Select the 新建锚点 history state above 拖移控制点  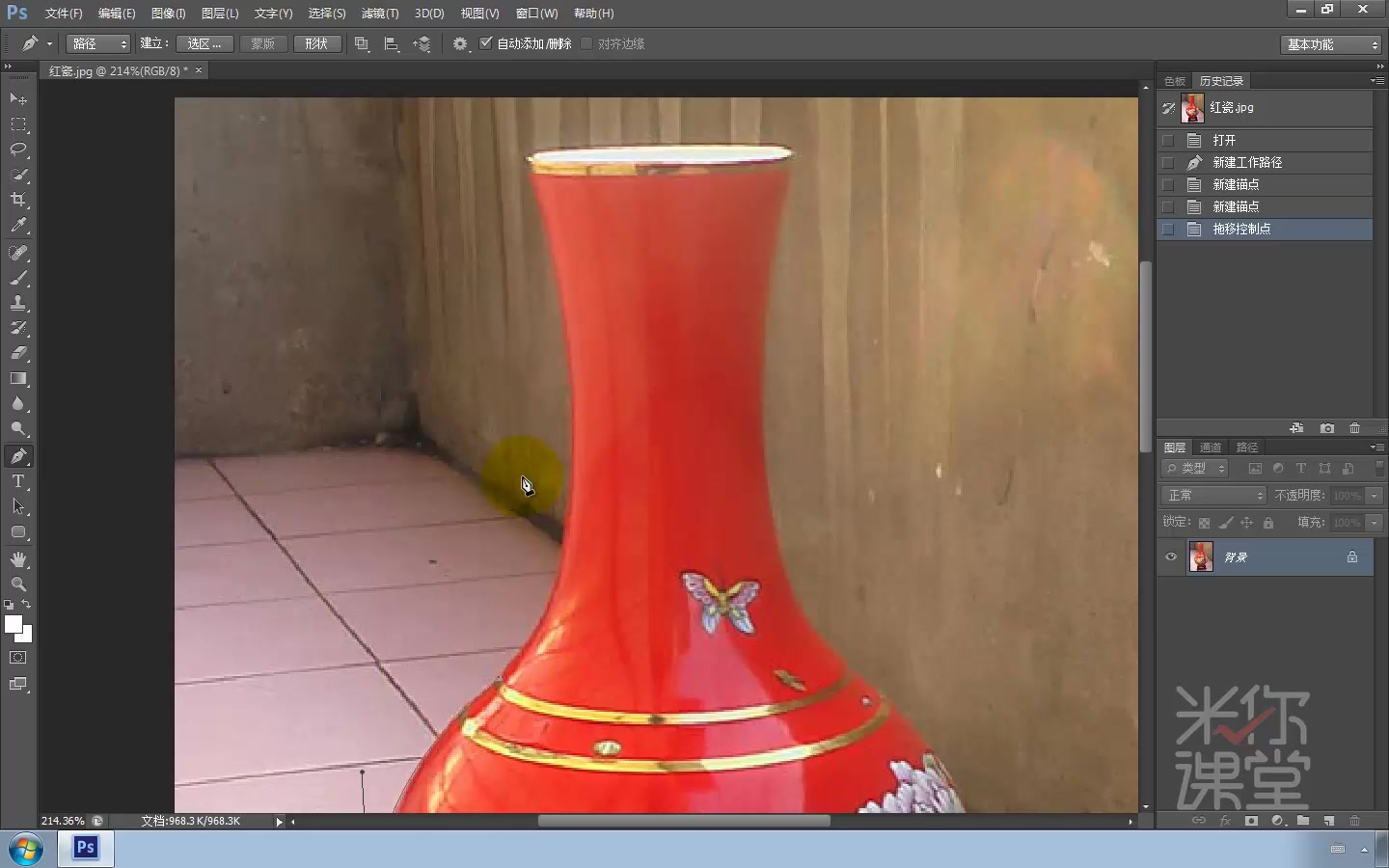click(1265, 206)
